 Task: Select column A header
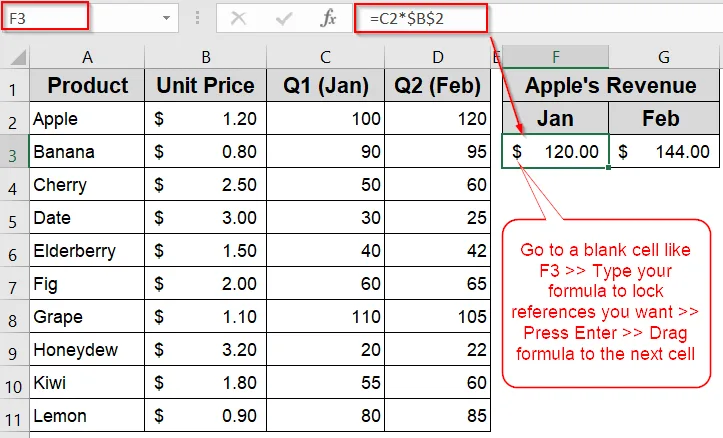tap(87, 57)
